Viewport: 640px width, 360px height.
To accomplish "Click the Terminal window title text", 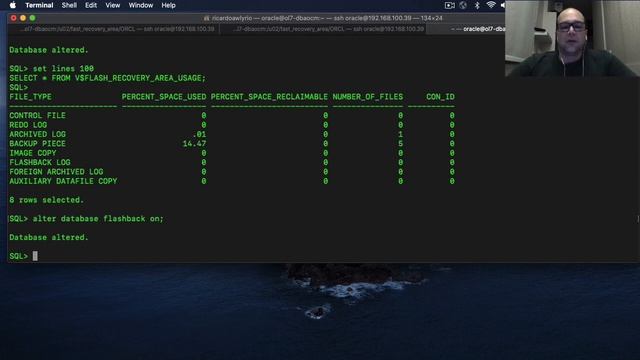I will [323, 18].
